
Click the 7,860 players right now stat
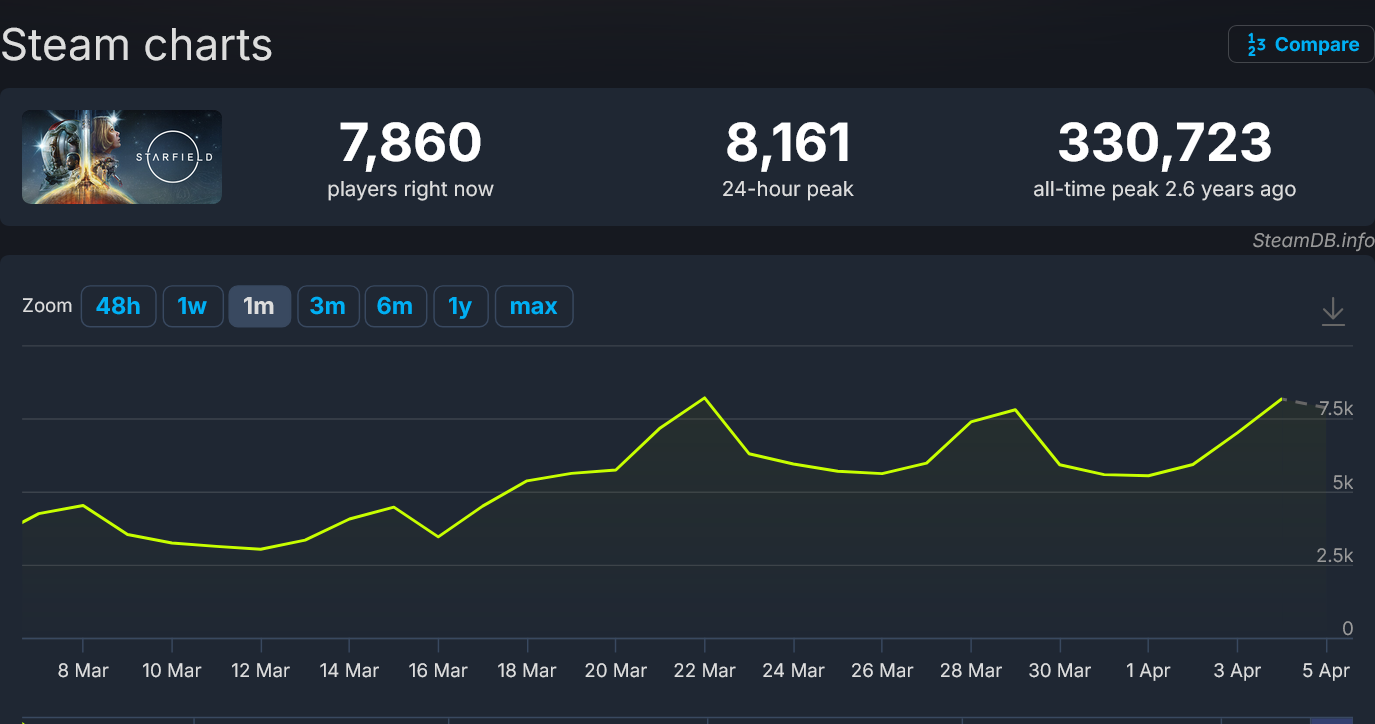point(410,159)
